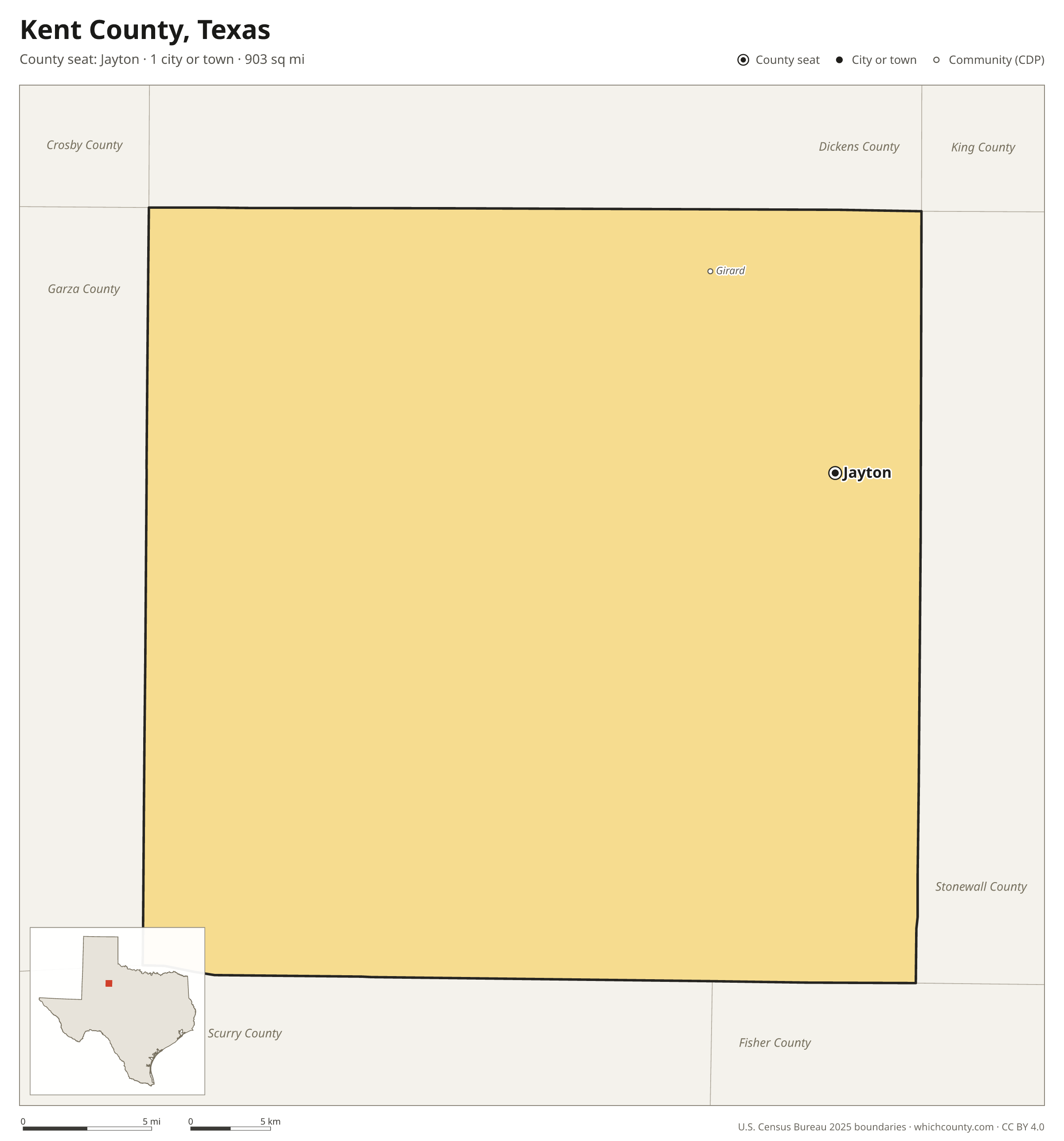This screenshot has height=1141, width=1064.
Task: Select the Scurry County label
Action: coord(244,1033)
